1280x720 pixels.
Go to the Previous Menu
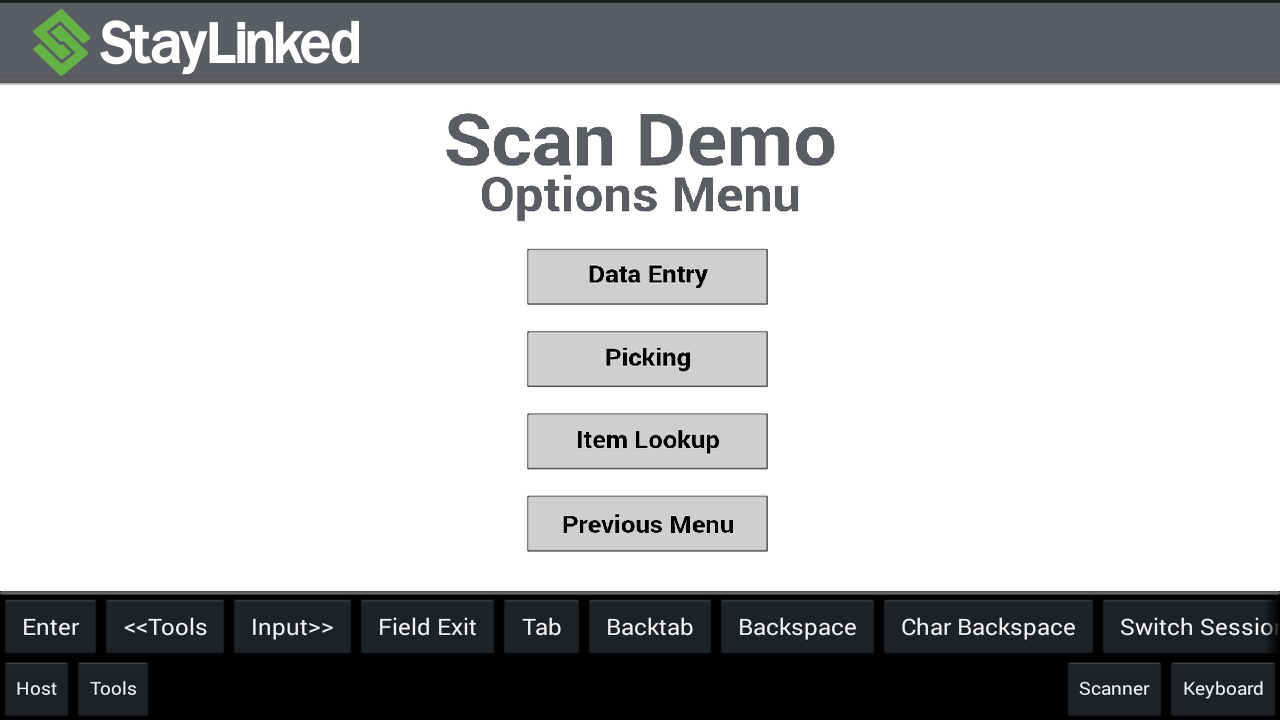pyautogui.click(x=647, y=523)
